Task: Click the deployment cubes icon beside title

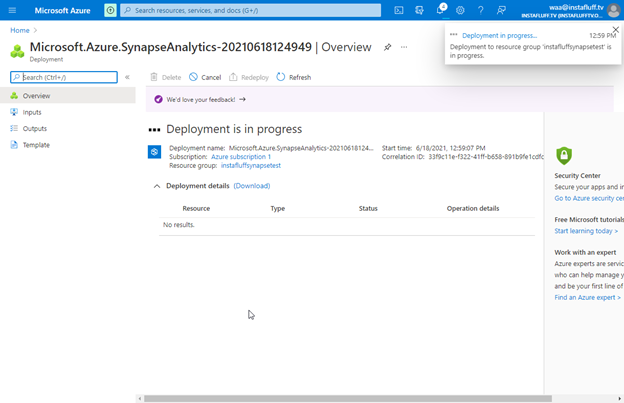Action: coord(17,51)
